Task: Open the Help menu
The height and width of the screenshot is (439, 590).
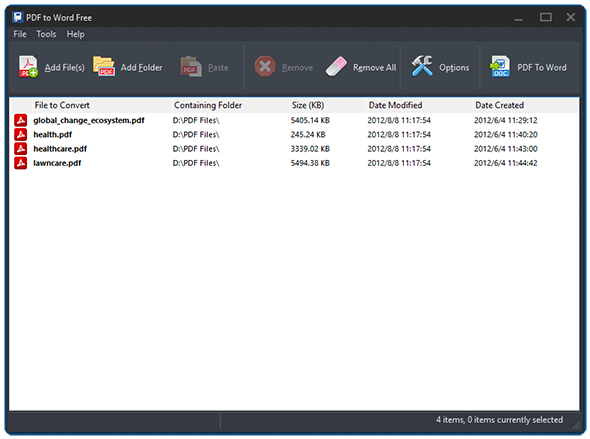Action: click(75, 34)
